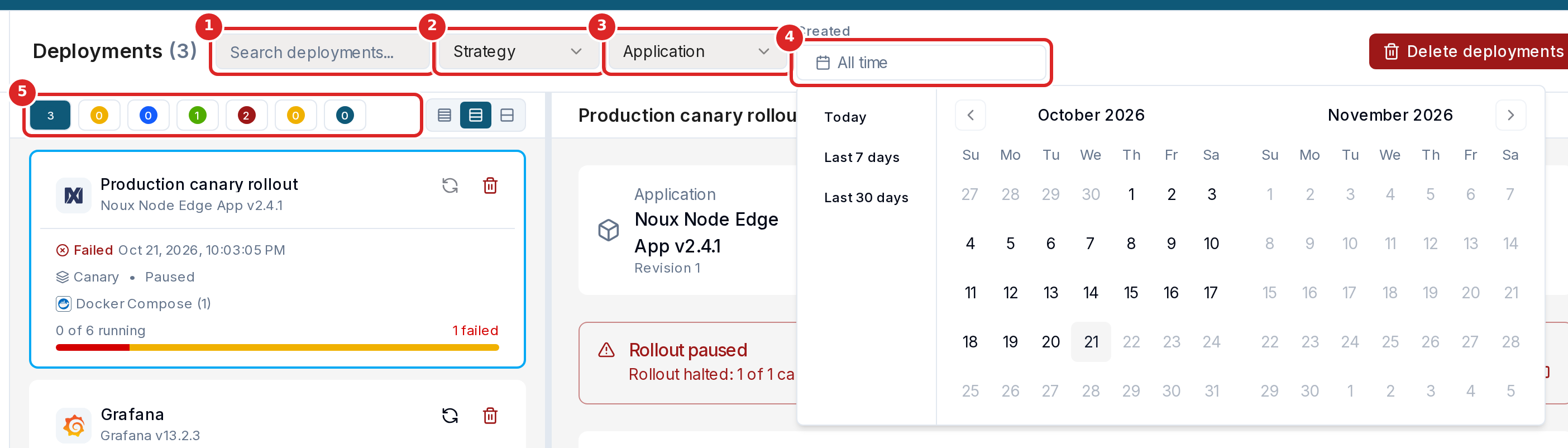Image resolution: width=1568 pixels, height=448 pixels.
Task: Open the Production canary rollout deployment card
Action: 277,259
